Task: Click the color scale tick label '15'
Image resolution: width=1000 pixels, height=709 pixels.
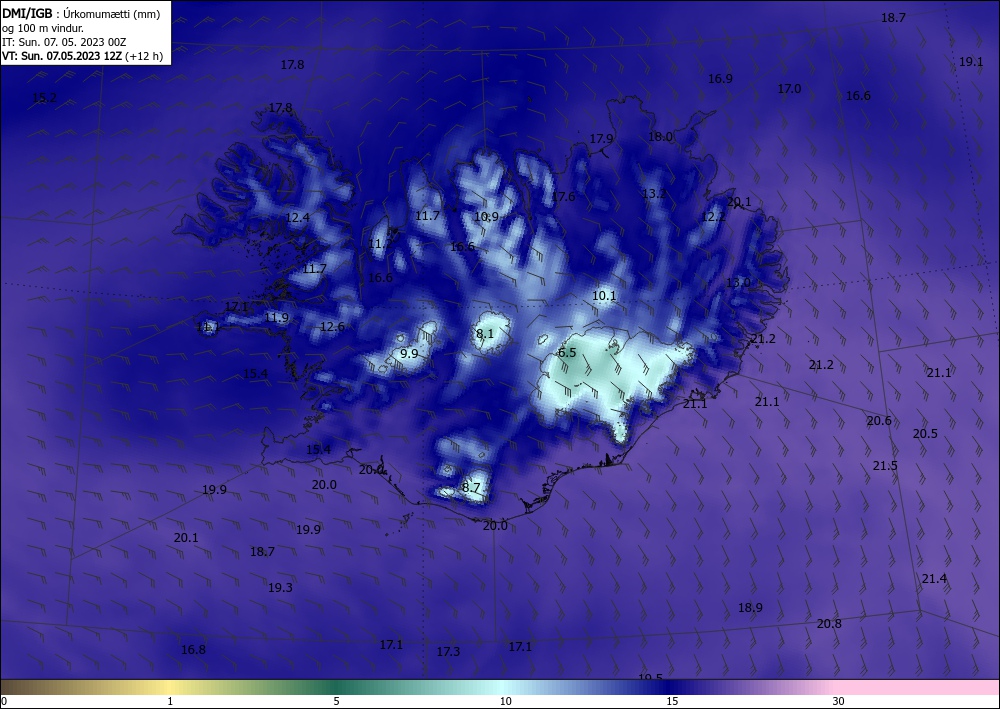Action: (672, 701)
